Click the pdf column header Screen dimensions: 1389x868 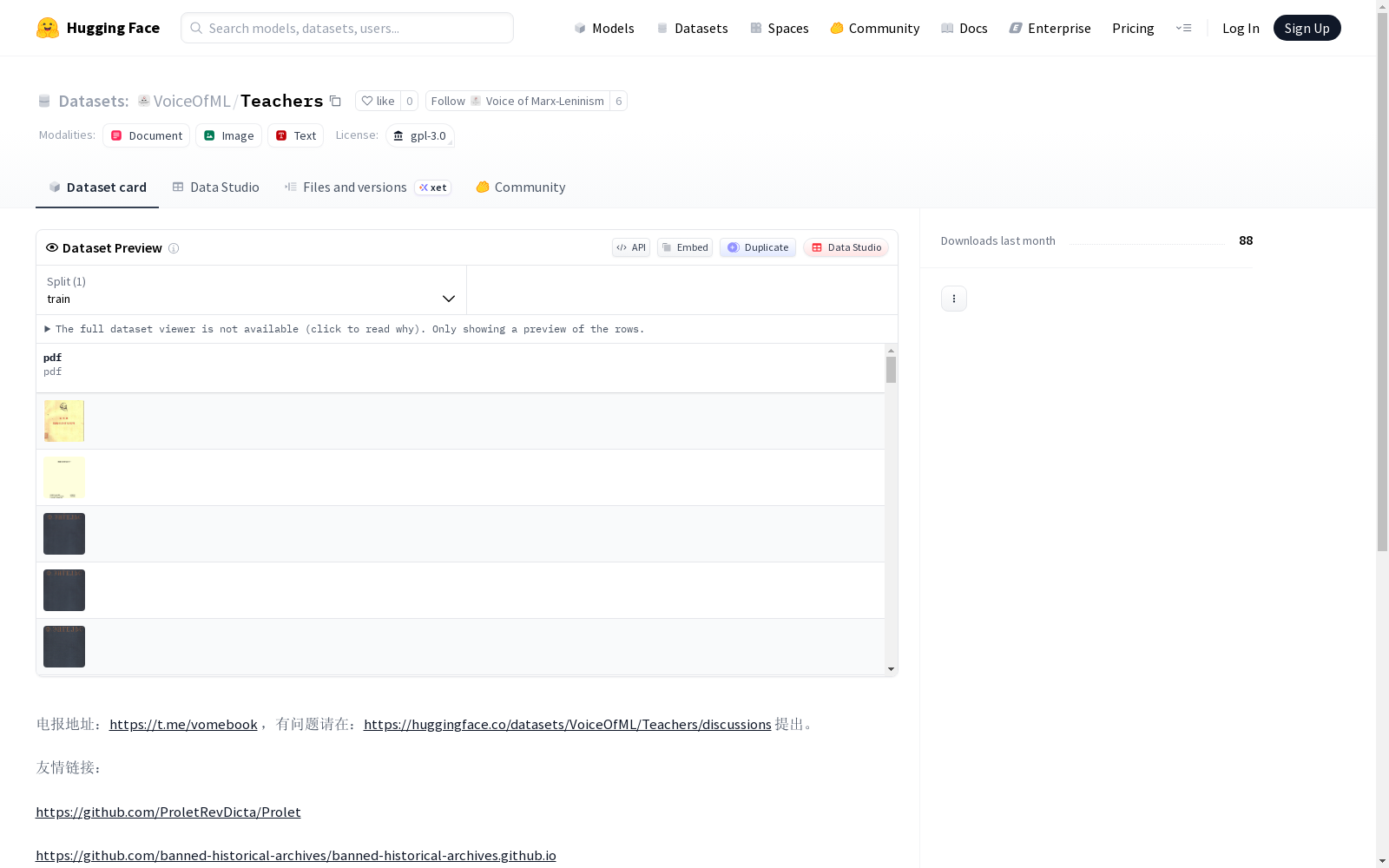(460, 368)
